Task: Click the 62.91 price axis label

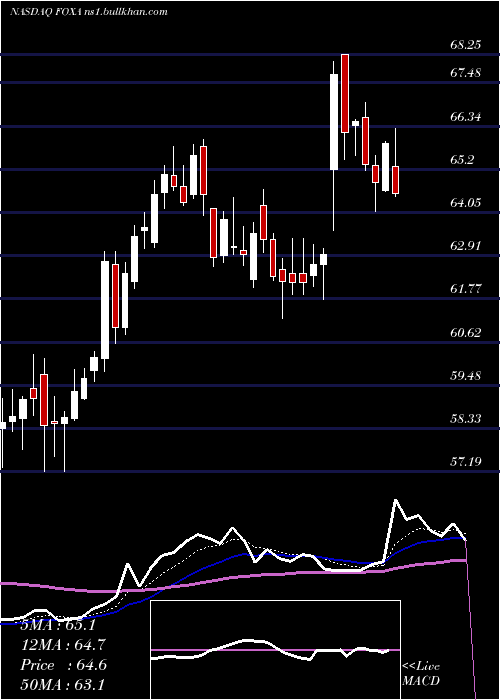Action: 466,246
